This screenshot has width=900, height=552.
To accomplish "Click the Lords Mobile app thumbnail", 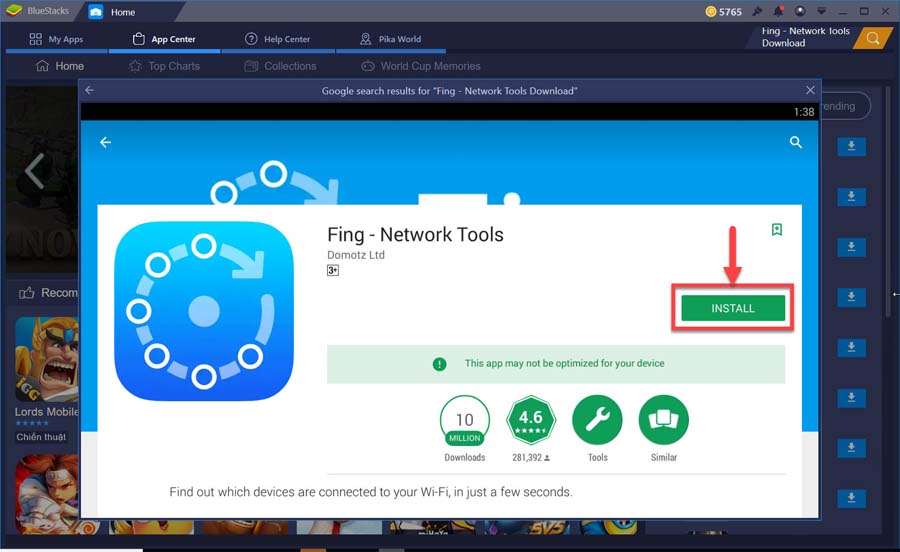I will pos(47,359).
